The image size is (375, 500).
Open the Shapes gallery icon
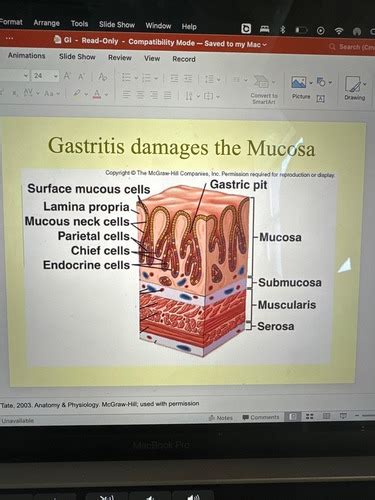321,82
